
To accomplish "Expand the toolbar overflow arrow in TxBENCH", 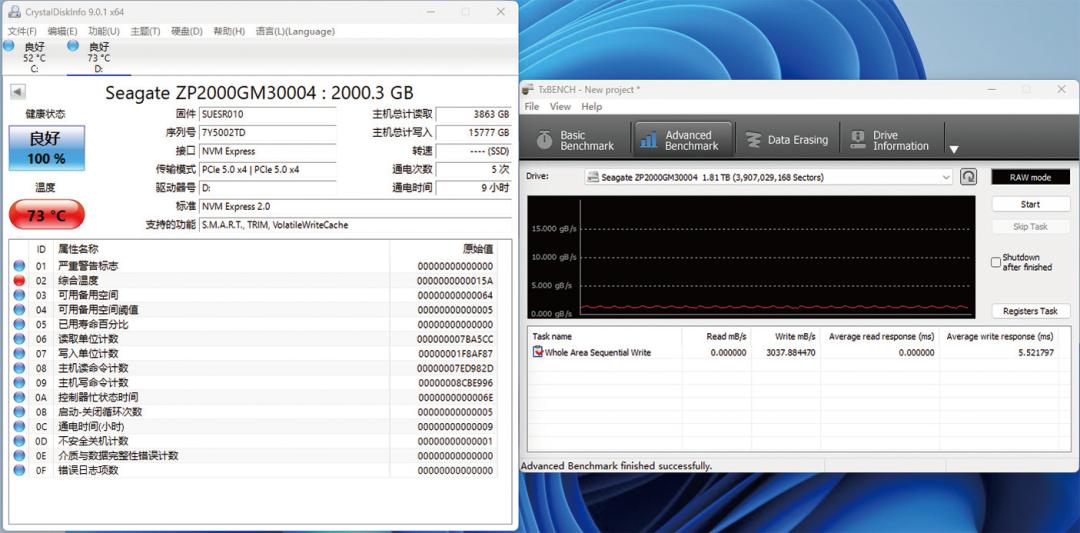I will (x=954, y=149).
